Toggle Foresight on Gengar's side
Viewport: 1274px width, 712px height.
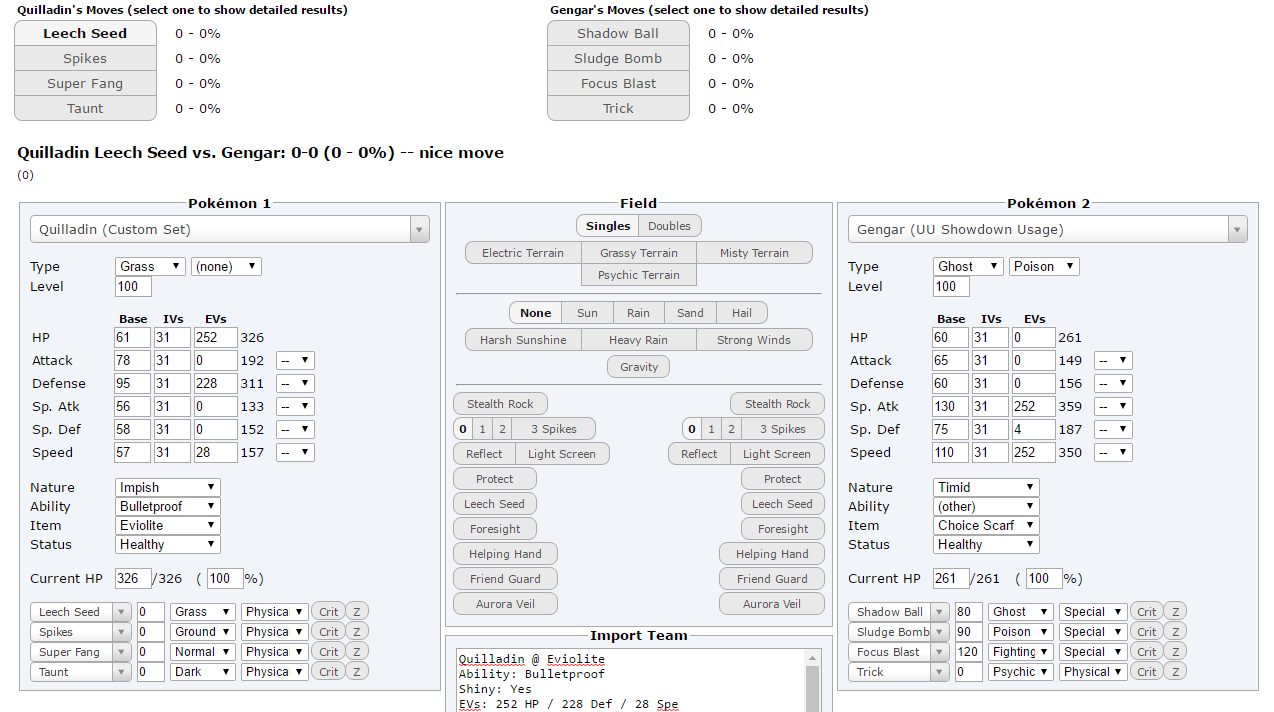pos(783,529)
